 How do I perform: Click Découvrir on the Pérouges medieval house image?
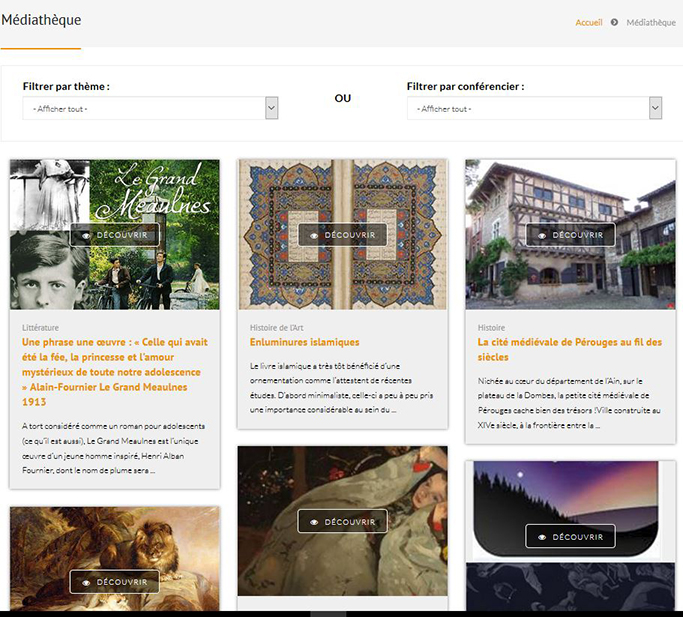click(x=570, y=236)
